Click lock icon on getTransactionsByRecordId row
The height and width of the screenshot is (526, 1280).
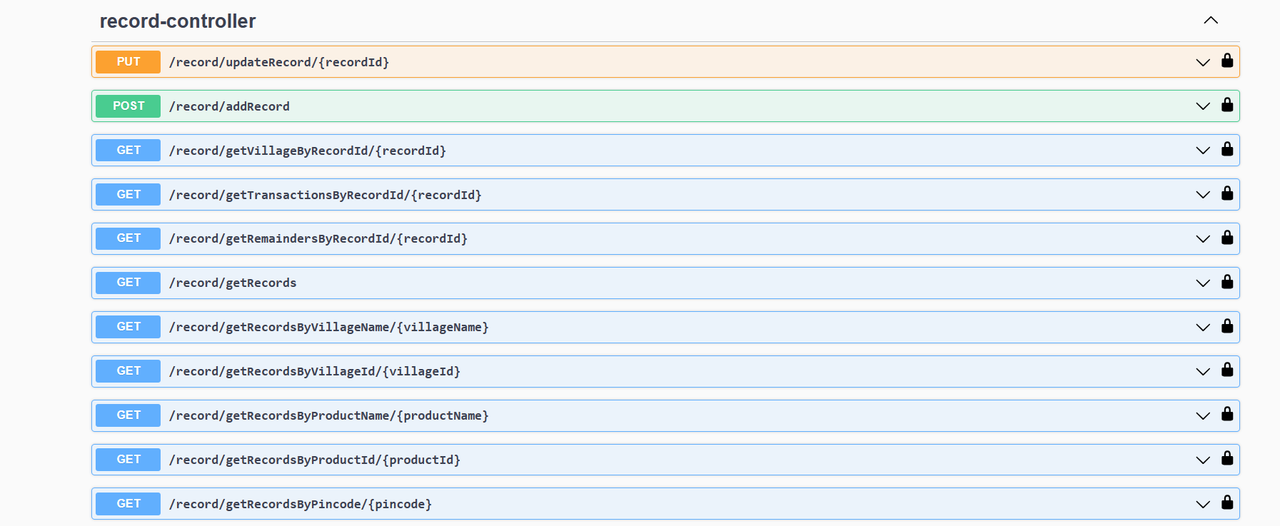pyautogui.click(x=1227, y=192)
